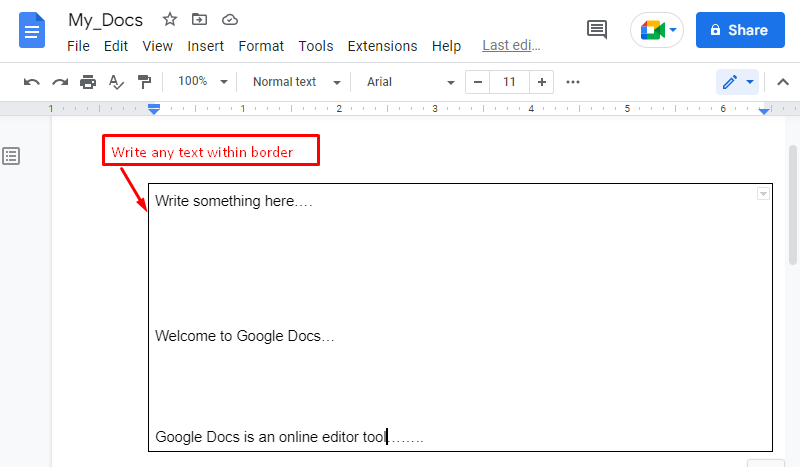Screen dimensions: 800x467
Task: Open the comment history icon
Action: pos(596,30)
